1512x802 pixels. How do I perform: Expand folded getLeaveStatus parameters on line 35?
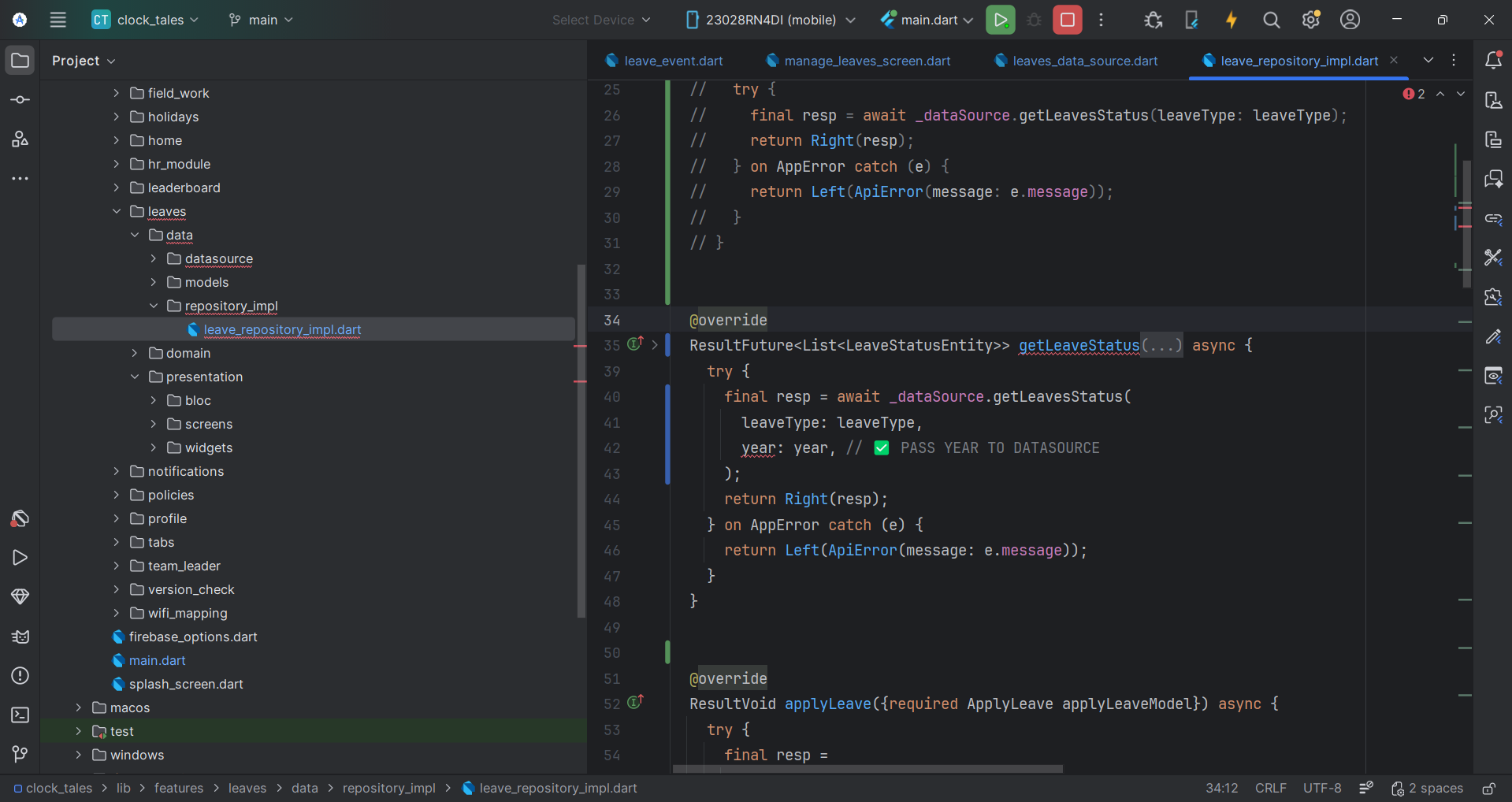point(1162,345)
